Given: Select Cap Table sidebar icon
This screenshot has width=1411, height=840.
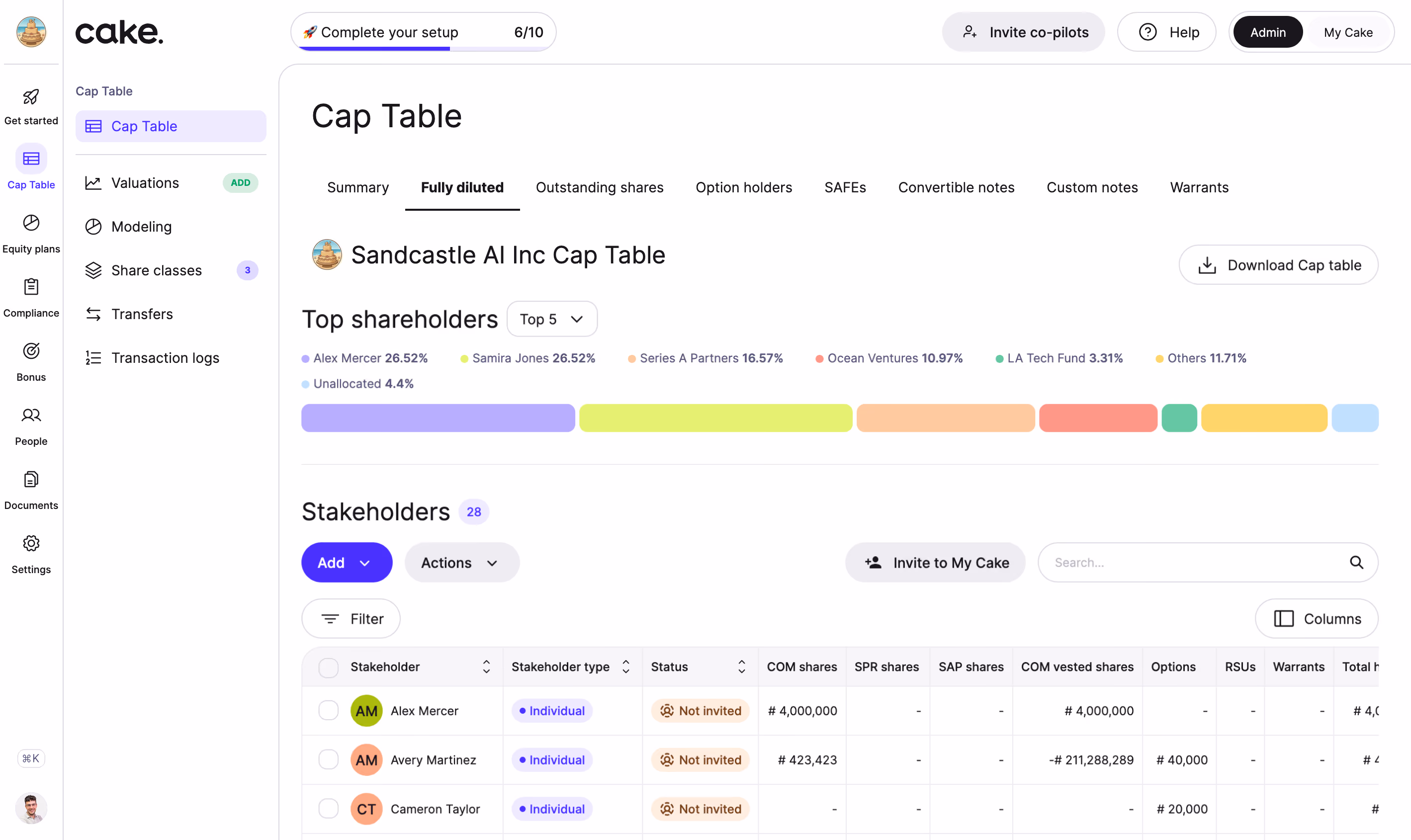Looking at the screenshot, I should point(31,159).
